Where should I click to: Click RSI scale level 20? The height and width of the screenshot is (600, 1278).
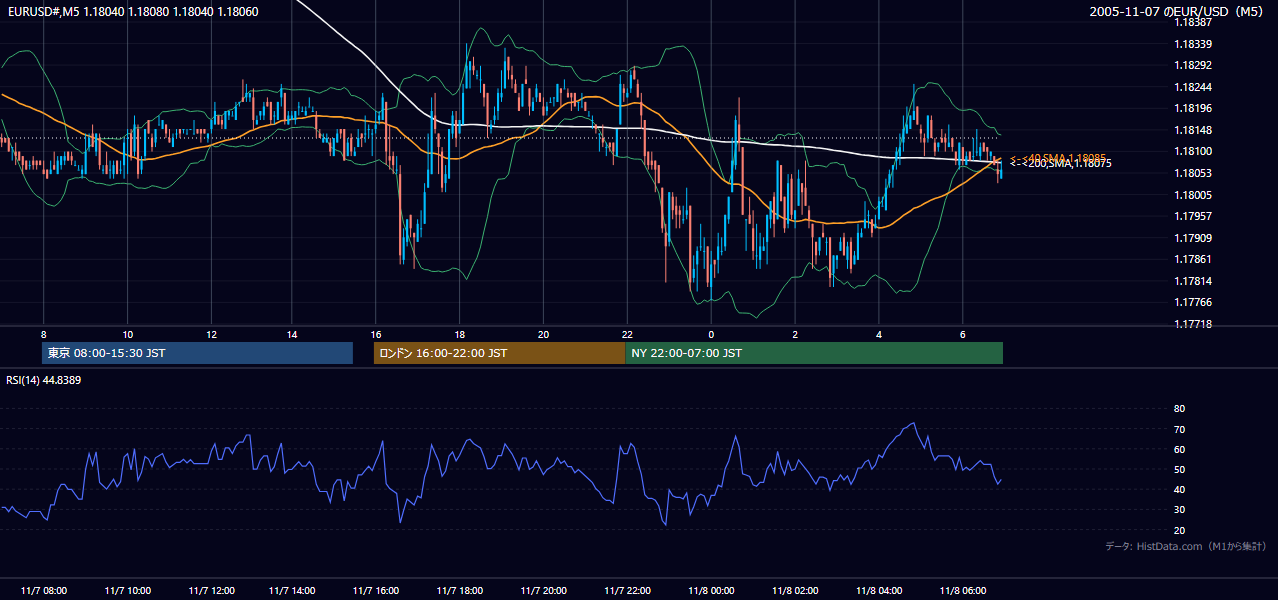click(1179, 530)
